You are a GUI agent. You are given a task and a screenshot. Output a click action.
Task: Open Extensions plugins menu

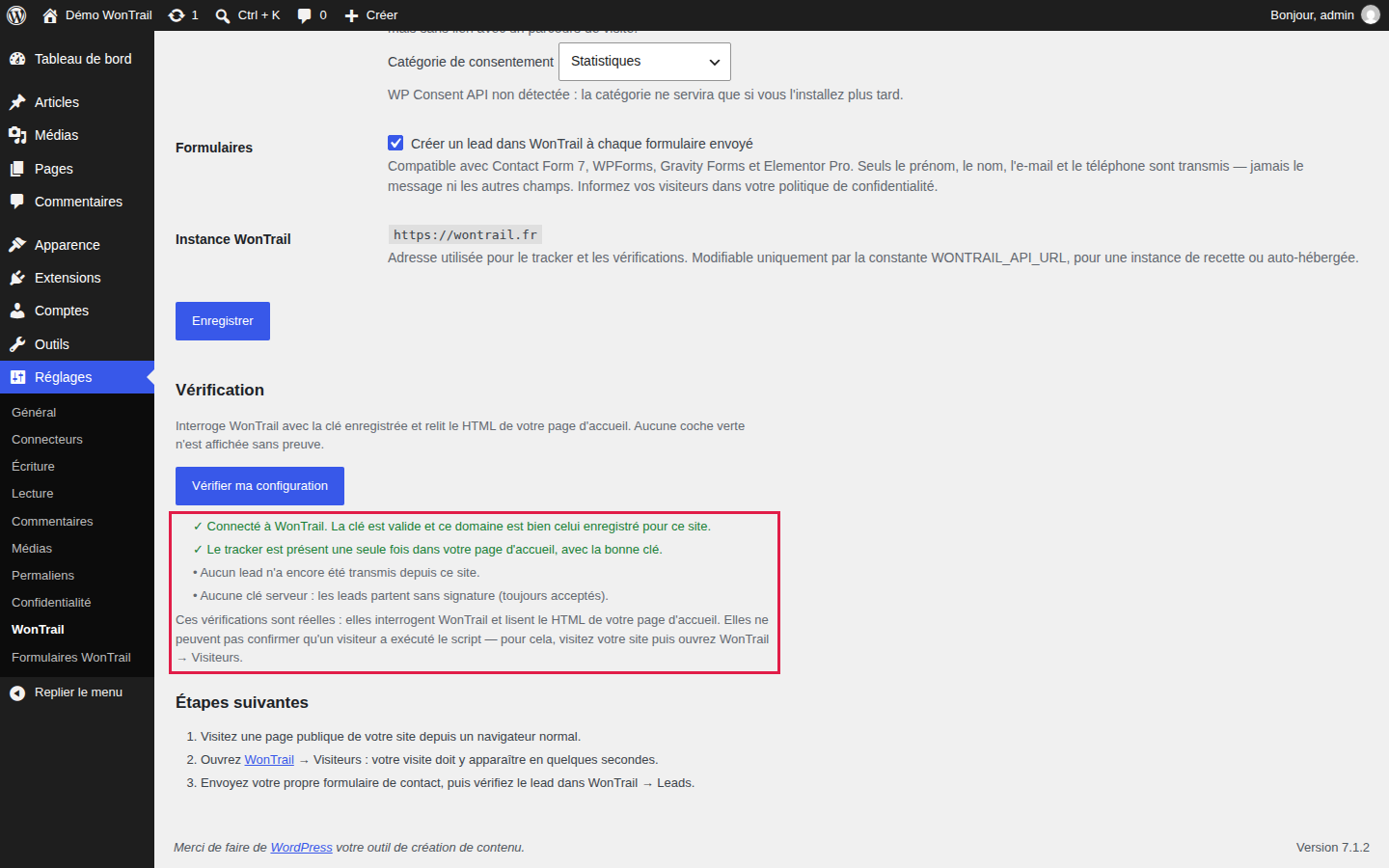[x=77, y=278]
